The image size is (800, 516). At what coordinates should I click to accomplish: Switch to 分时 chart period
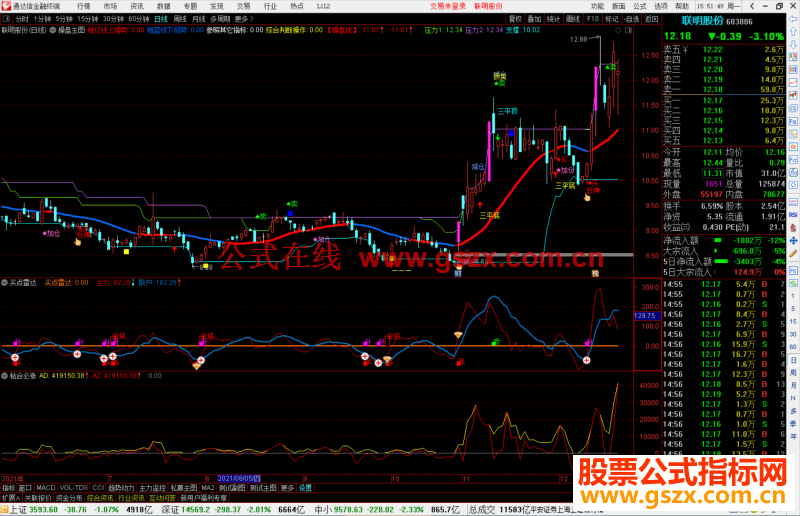(22, 19)
